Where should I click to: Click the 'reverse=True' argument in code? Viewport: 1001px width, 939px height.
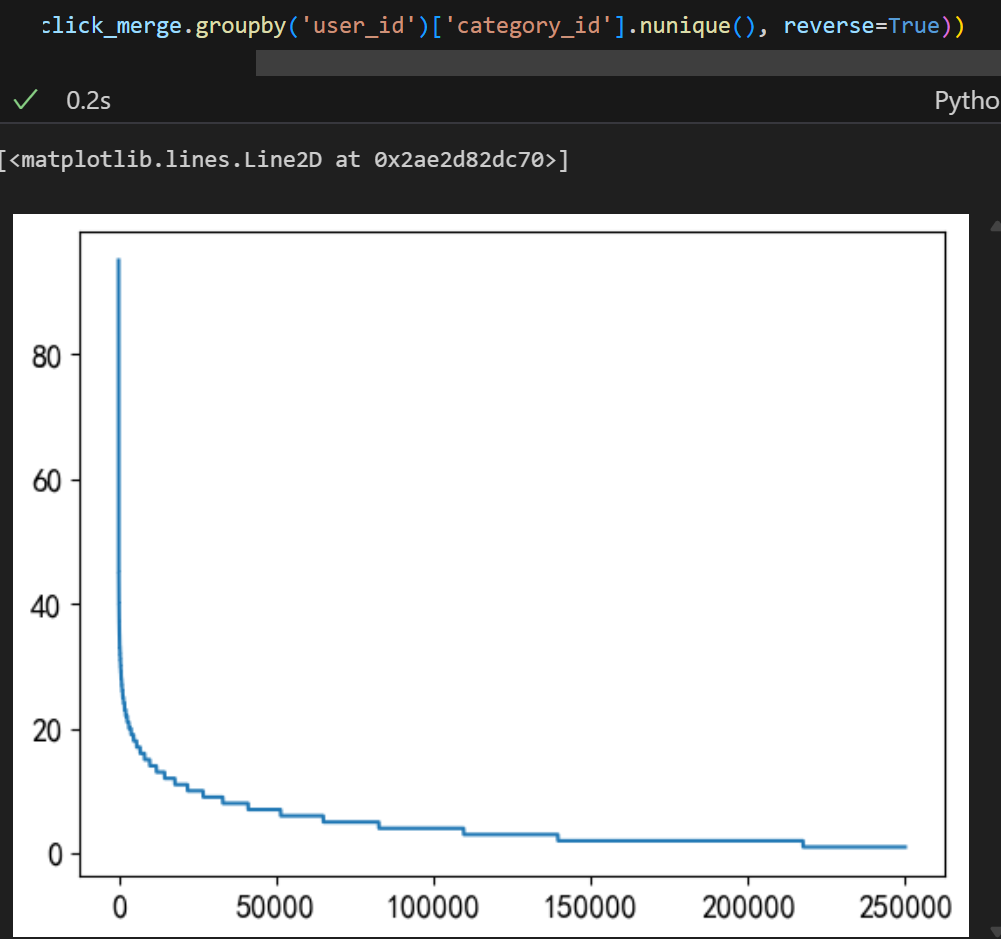coord(862,26)
